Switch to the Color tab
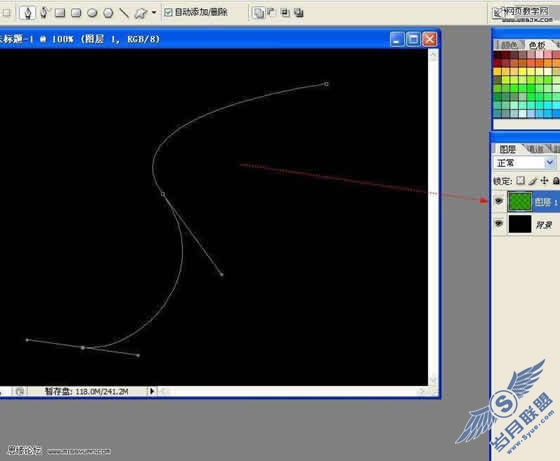This screenshot has height=461, width=560. pos(509,45)
